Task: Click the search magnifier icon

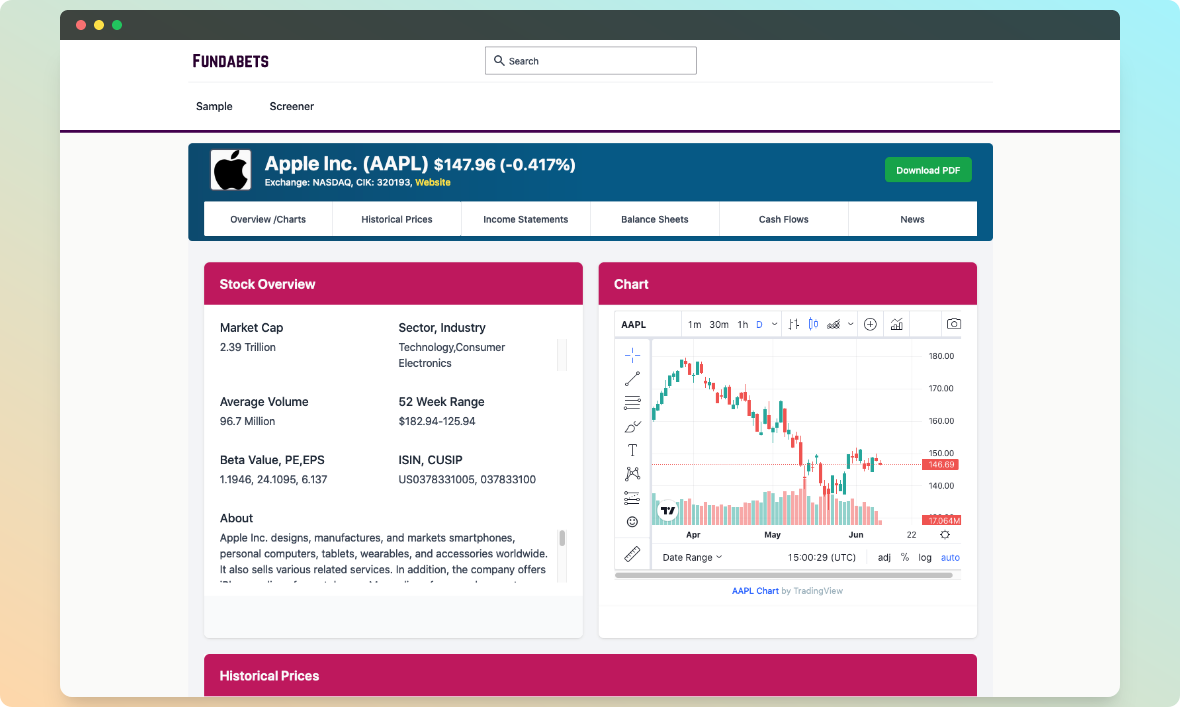Action: point(499,60)
